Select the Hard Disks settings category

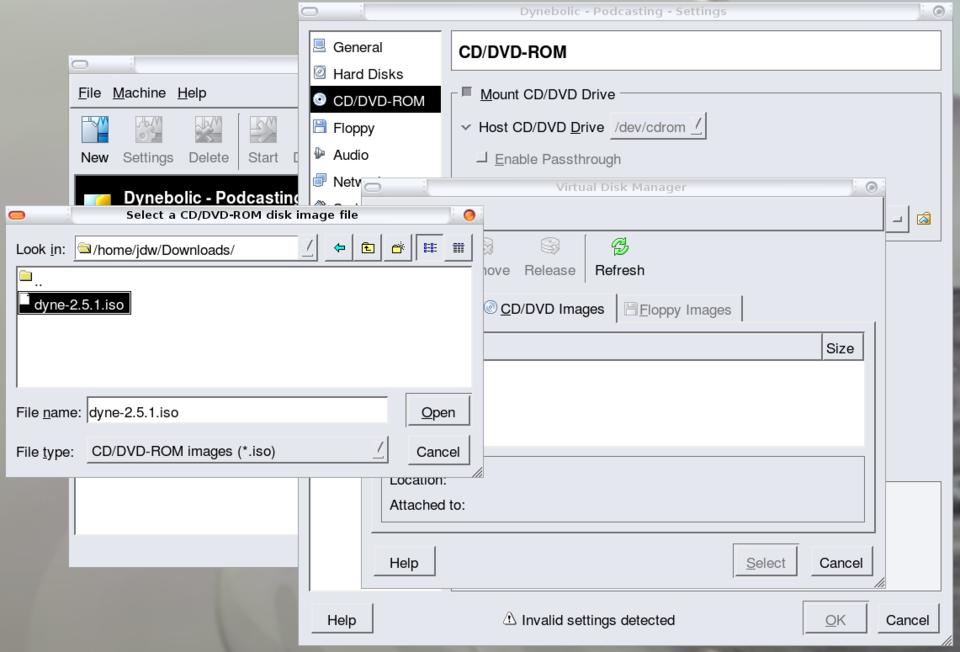tap(375, 73)
